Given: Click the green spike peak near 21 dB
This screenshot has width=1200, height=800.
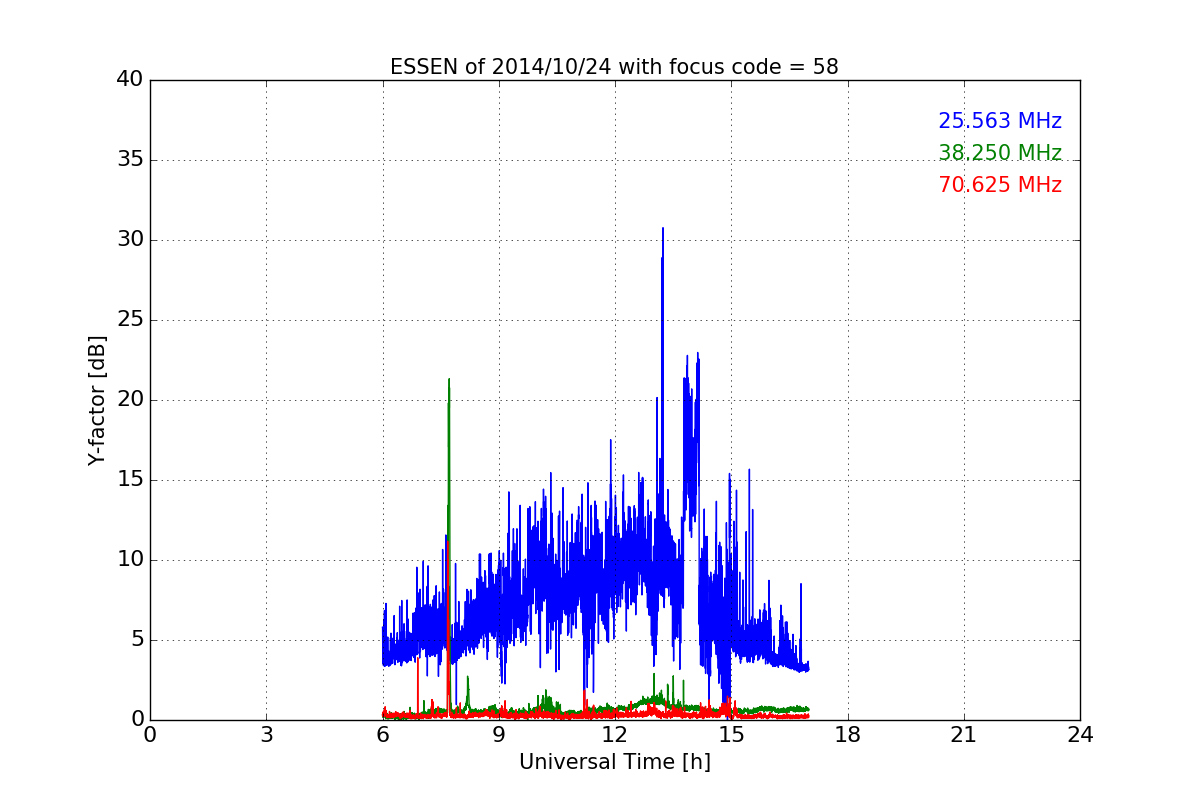Looking at the screenshot, I should tap(449, 380).
